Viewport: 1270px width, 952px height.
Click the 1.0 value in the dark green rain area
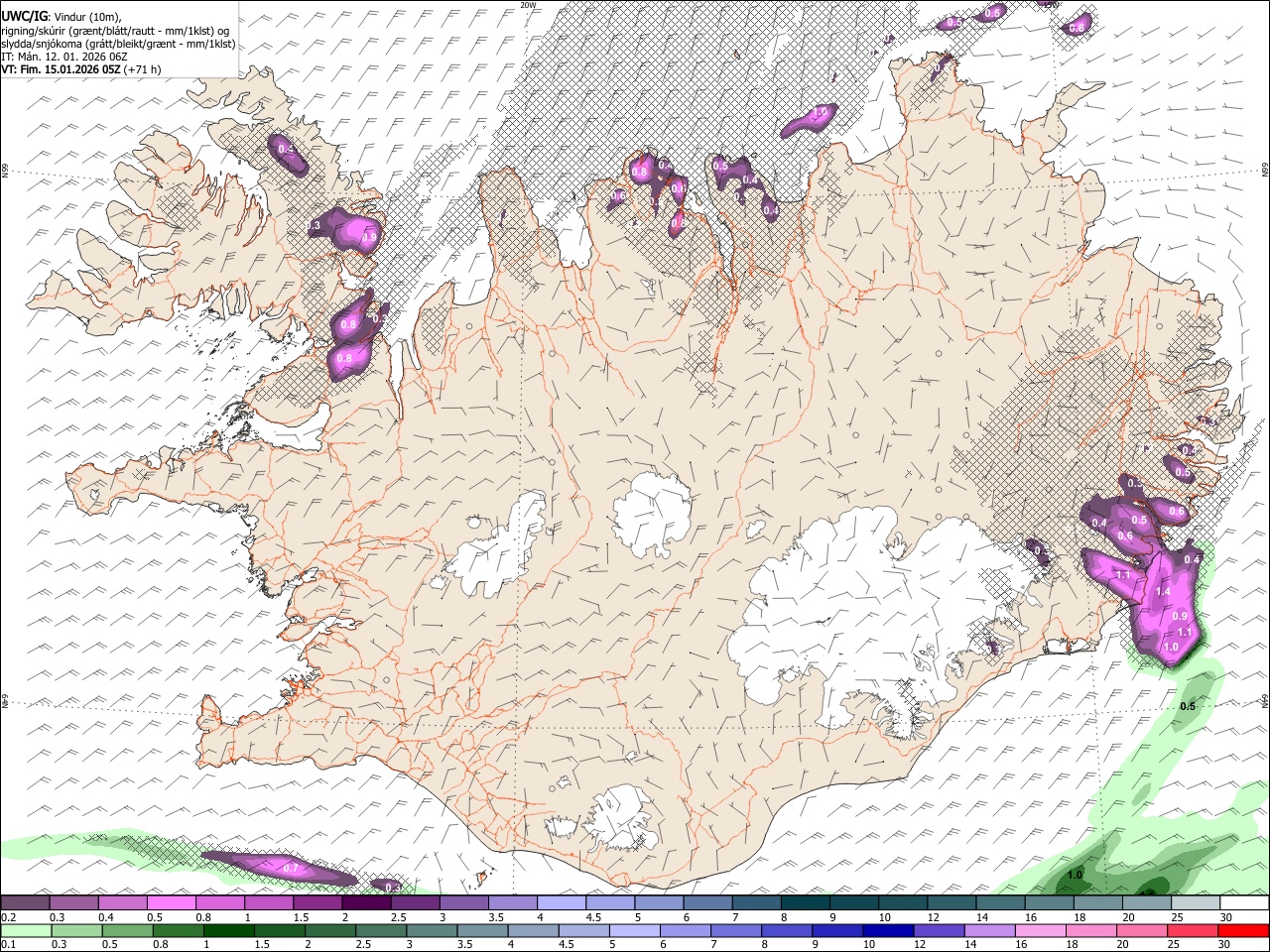pos(1075,876)
